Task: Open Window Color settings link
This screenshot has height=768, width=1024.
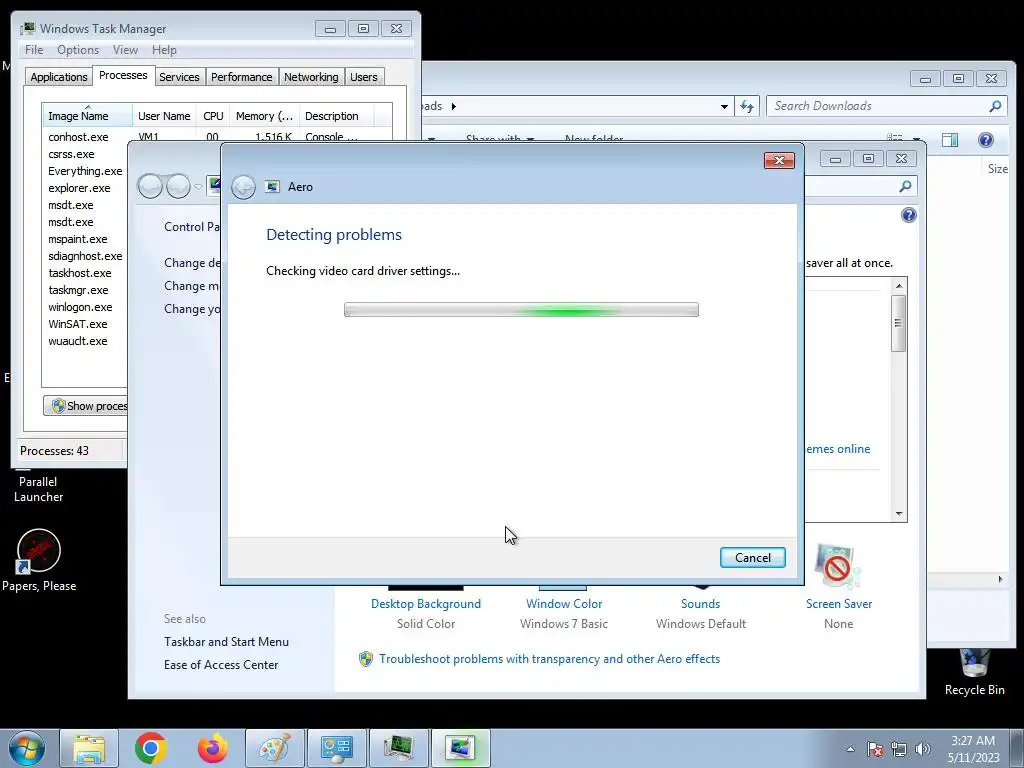Action: (564, 603)
